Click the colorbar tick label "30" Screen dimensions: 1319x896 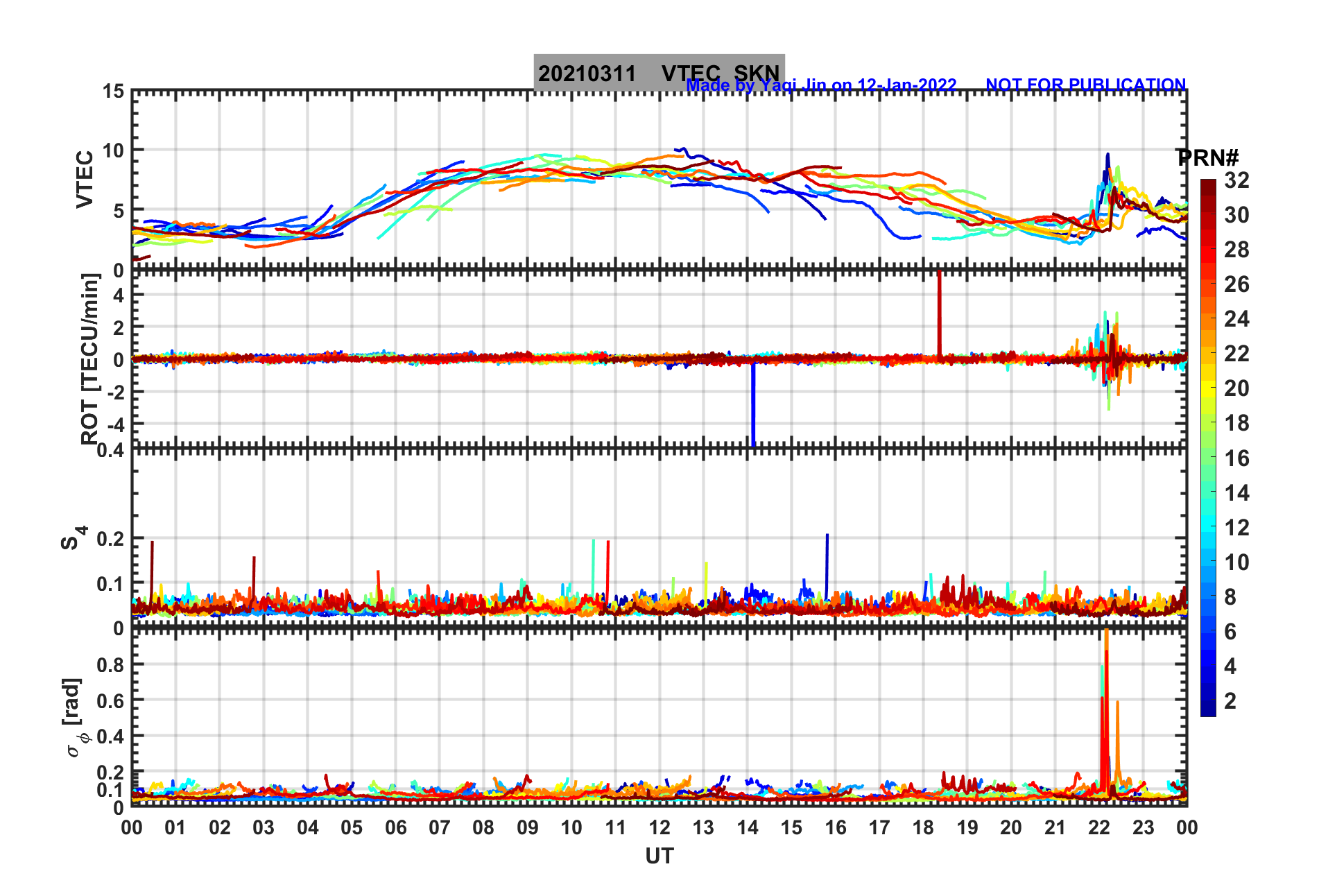1236,215
